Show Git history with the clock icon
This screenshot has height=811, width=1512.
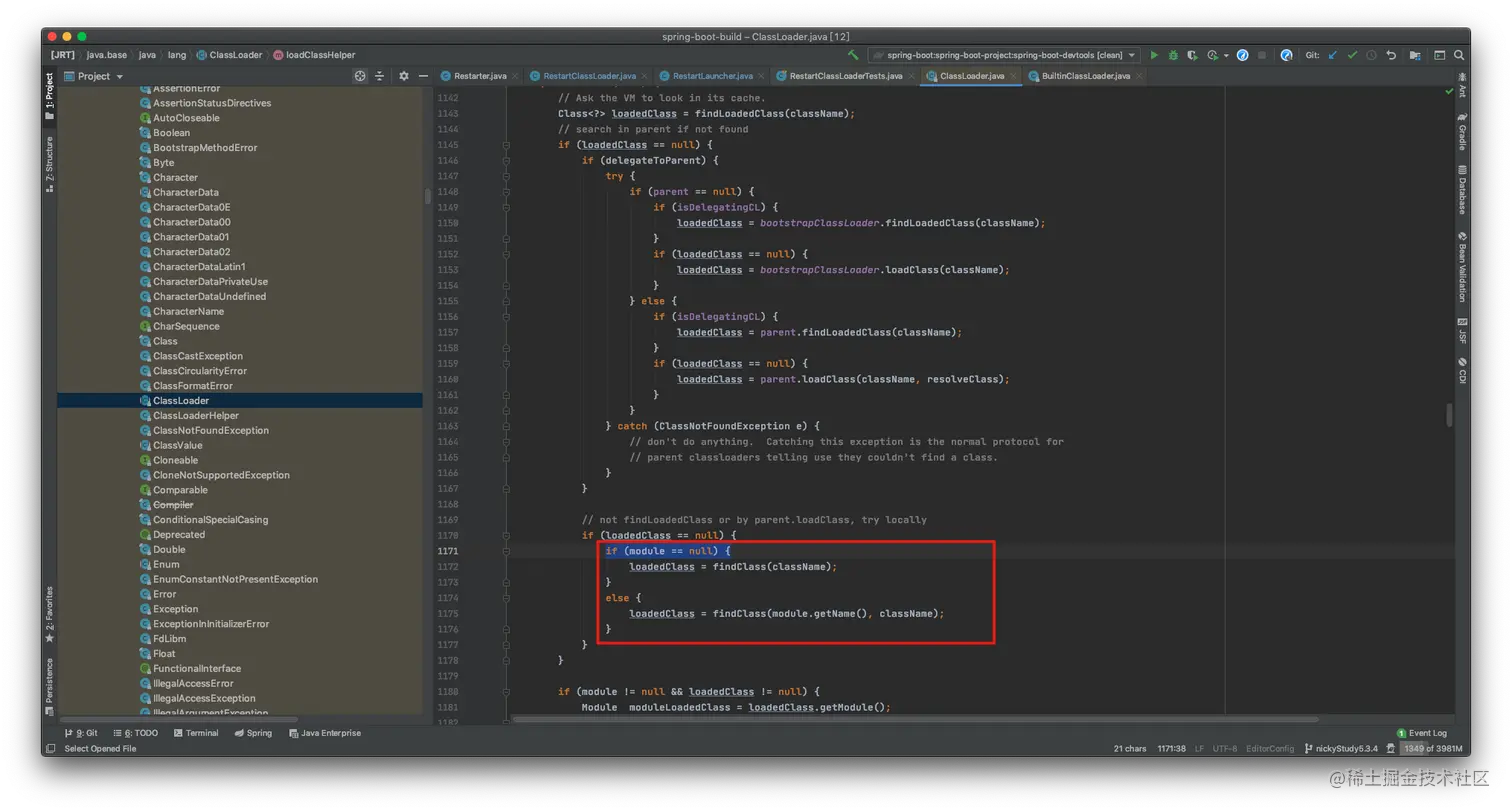1371,55
